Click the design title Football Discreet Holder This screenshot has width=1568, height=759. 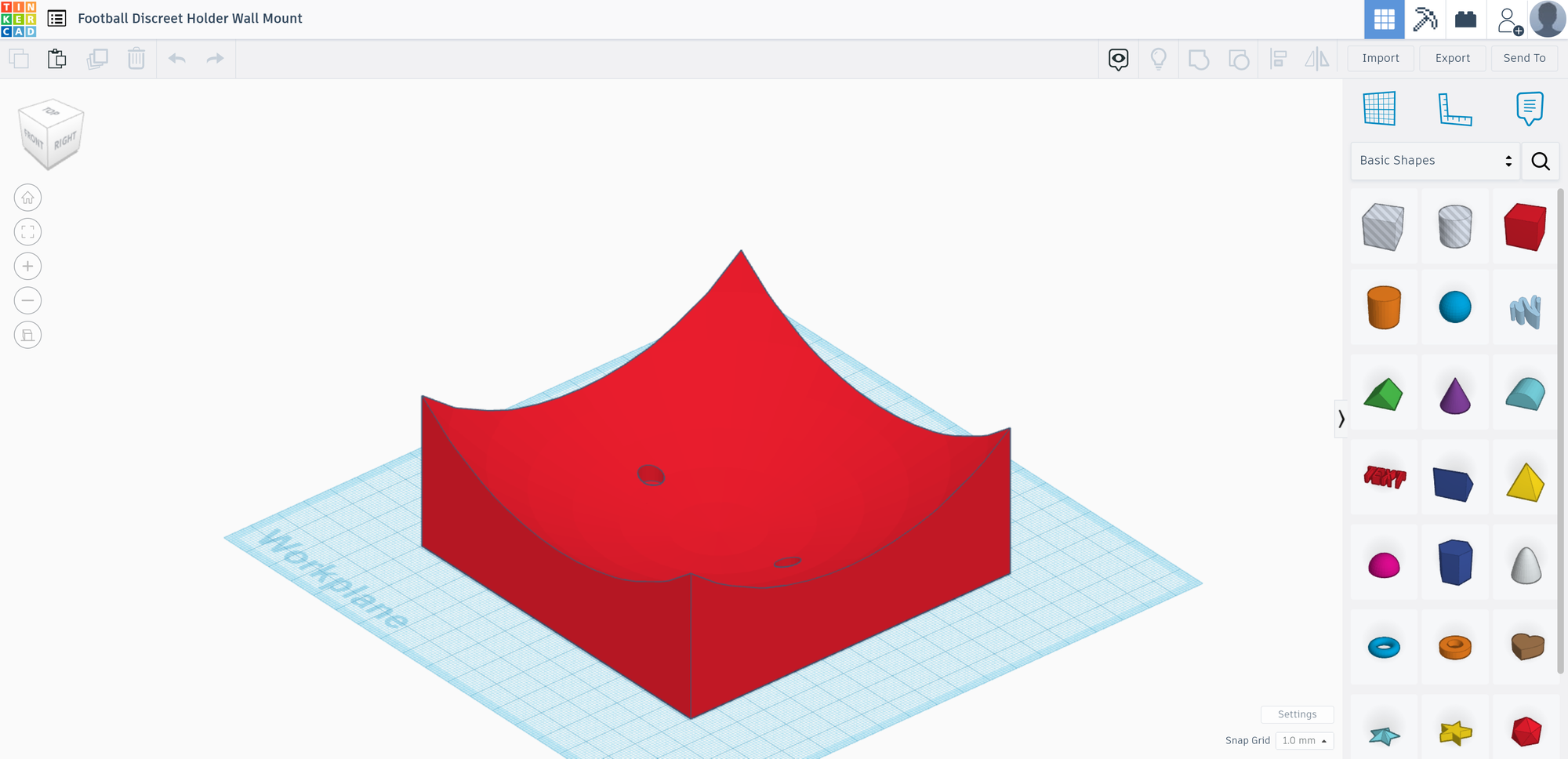pyautogui.click(x=190, y=18)
